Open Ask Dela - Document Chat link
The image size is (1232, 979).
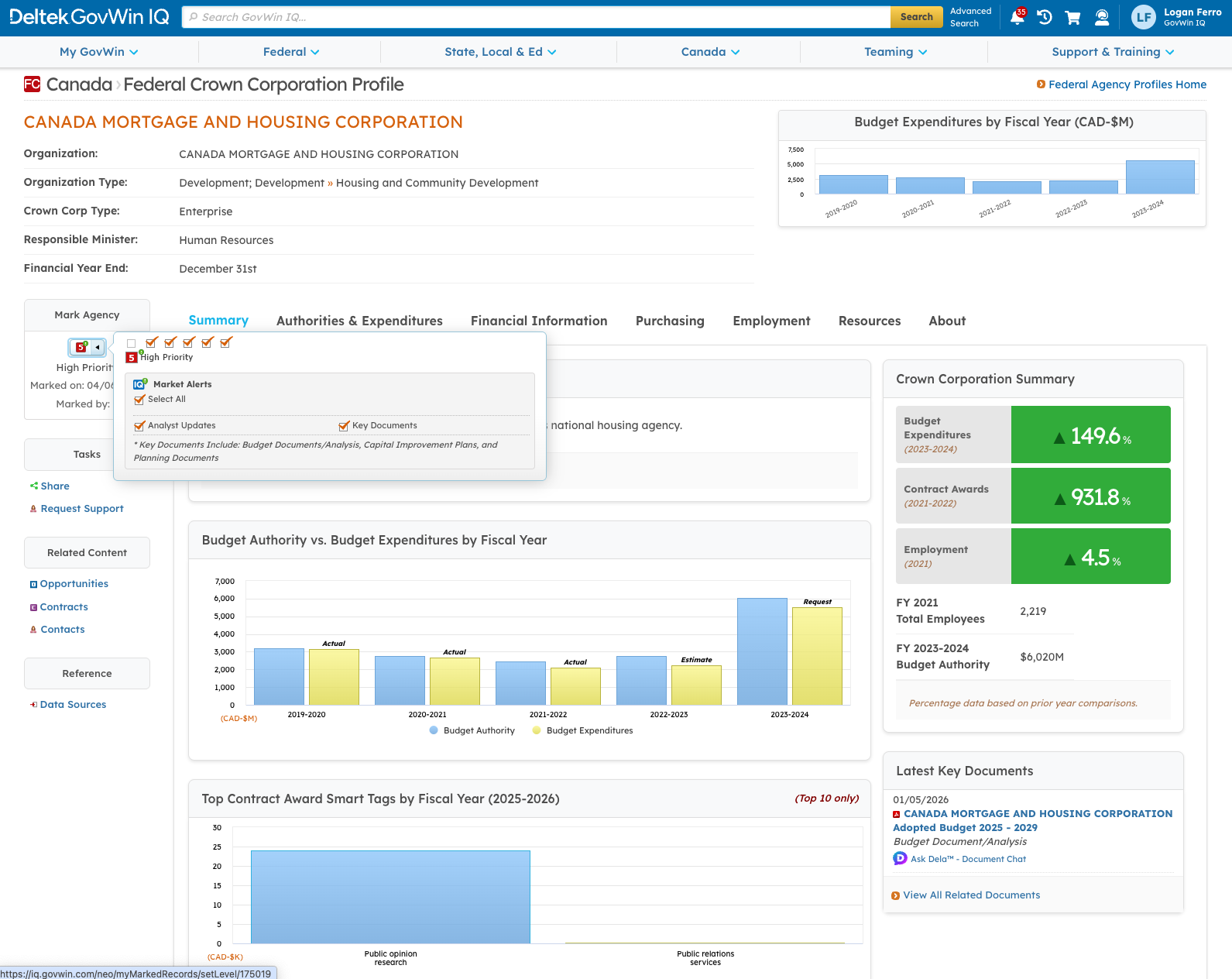pyautogui.click(x=968, y=859)
